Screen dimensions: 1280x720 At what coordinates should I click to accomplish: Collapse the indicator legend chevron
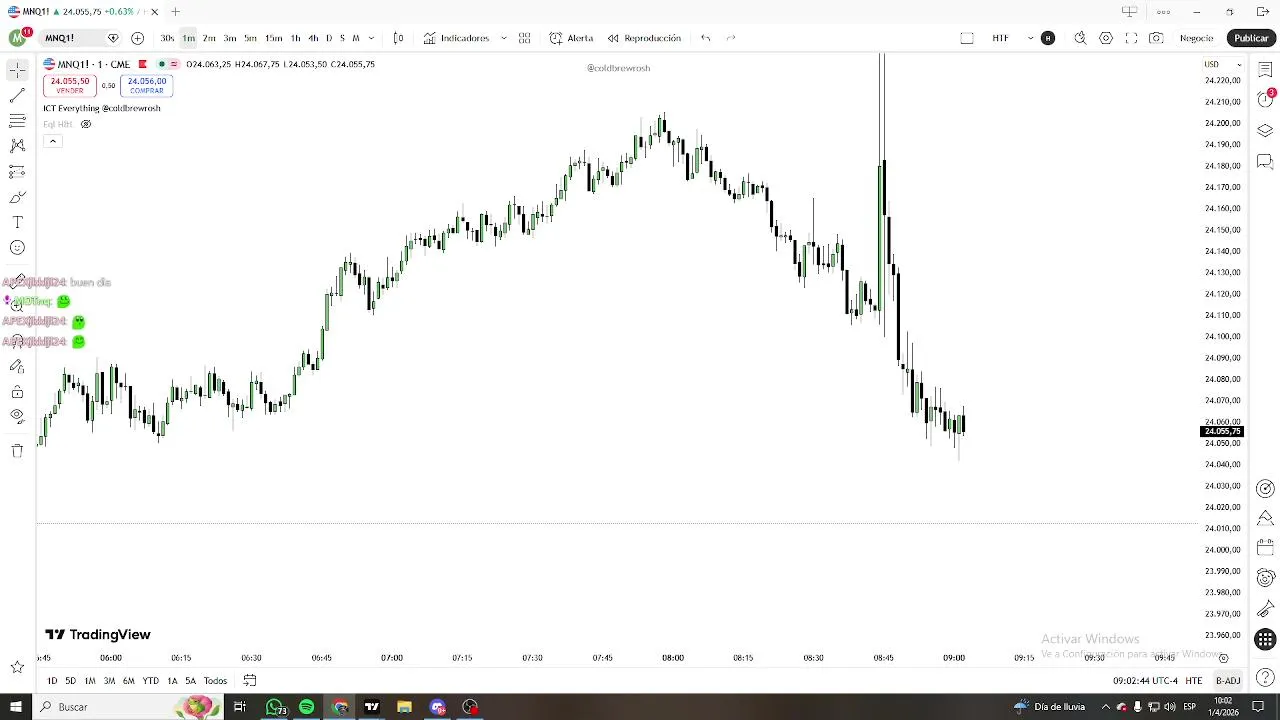point(53,141)
